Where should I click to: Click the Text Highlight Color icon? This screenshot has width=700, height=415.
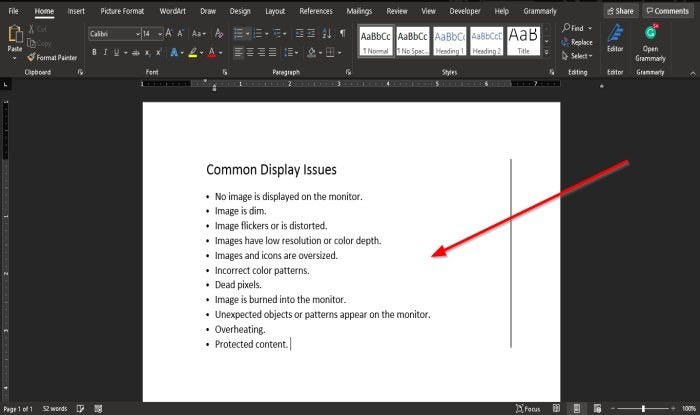[x=192, y=52]
